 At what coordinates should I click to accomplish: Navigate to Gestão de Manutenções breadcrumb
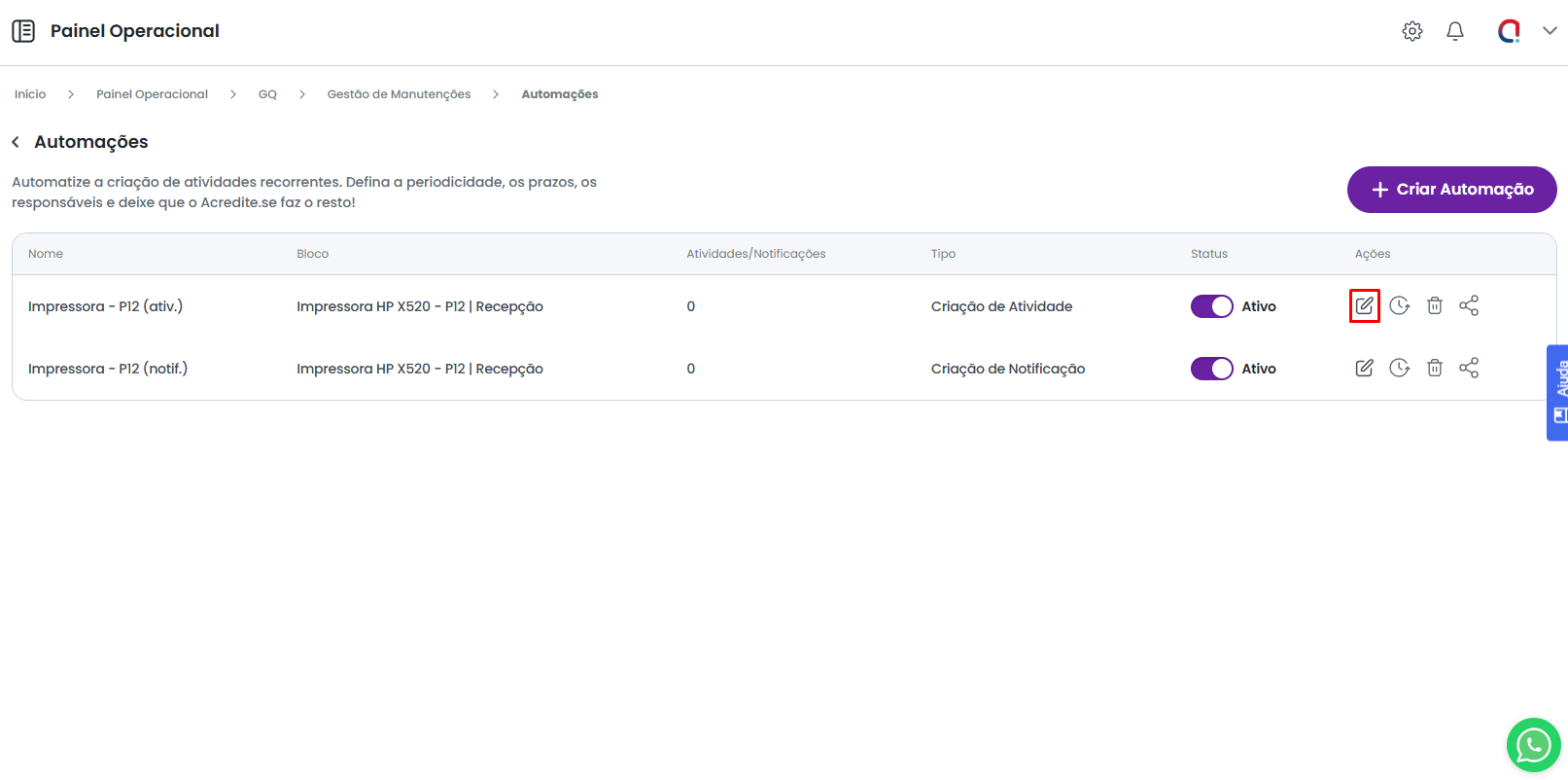(x=399, y=94)
